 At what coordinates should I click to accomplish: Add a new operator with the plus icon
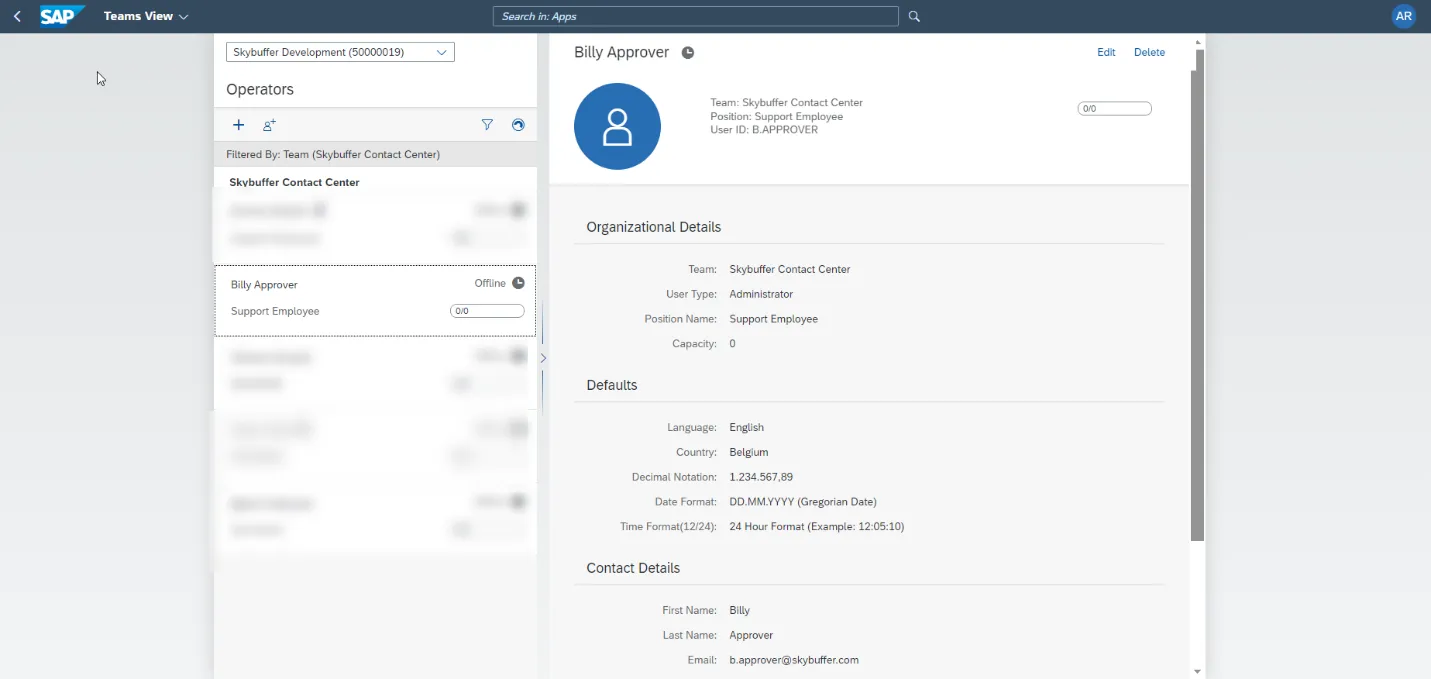pos(238,125)
